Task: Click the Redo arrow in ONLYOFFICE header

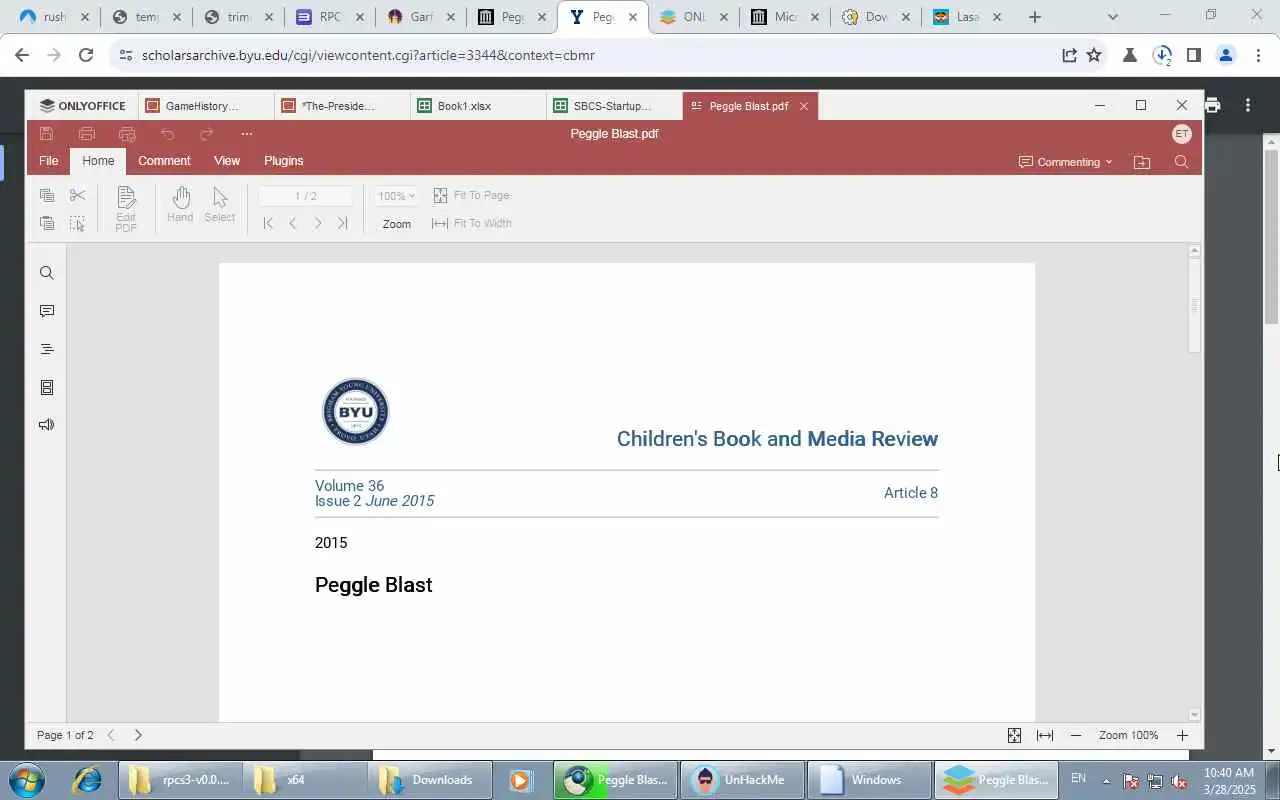Action: click(x=207, y=134)
